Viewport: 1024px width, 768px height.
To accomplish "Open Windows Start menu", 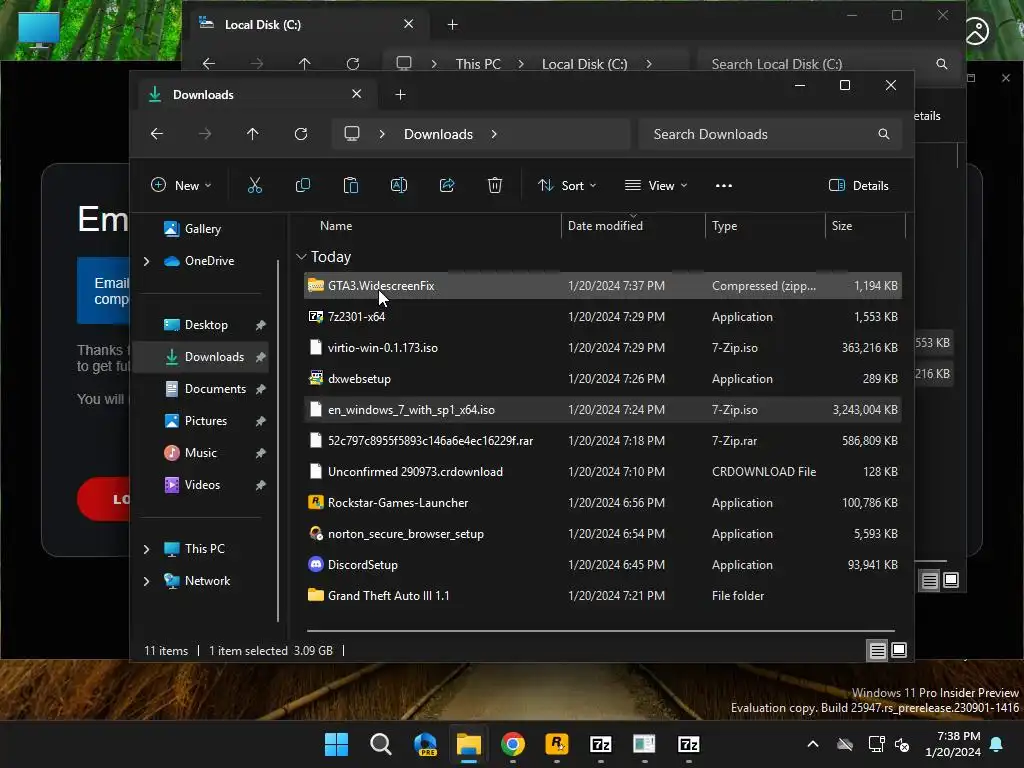I will [336, 744].
